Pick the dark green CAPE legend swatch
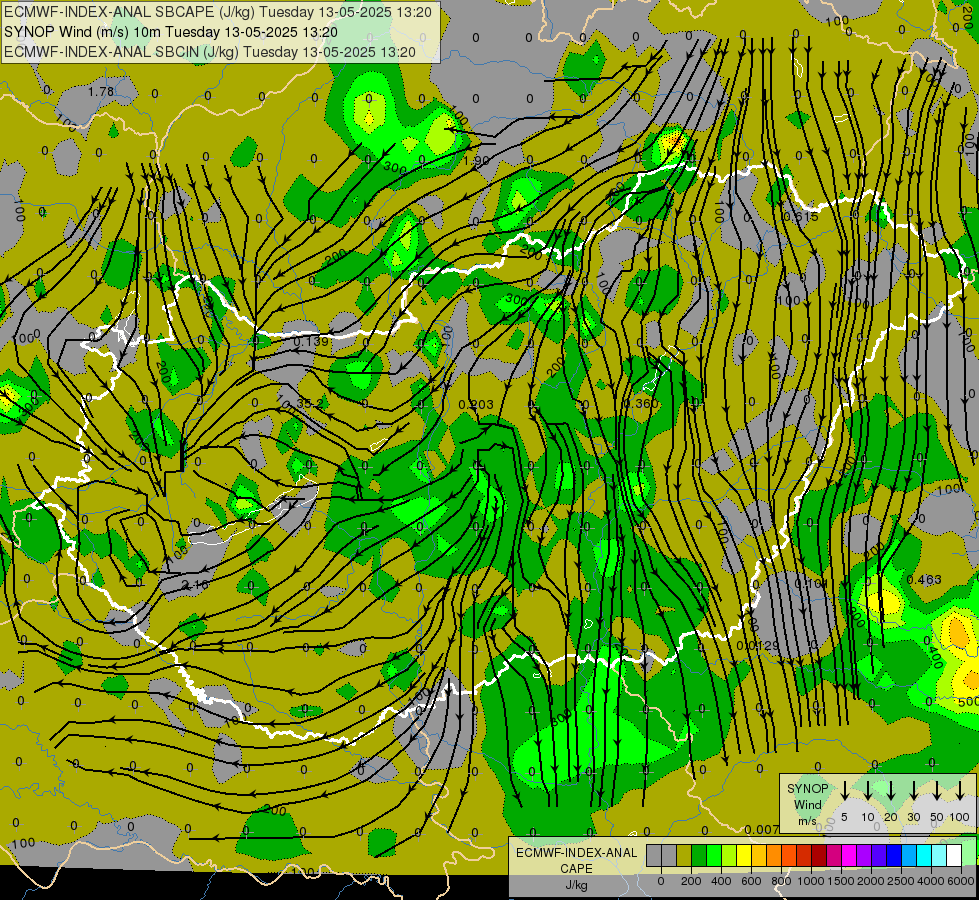 699,855
